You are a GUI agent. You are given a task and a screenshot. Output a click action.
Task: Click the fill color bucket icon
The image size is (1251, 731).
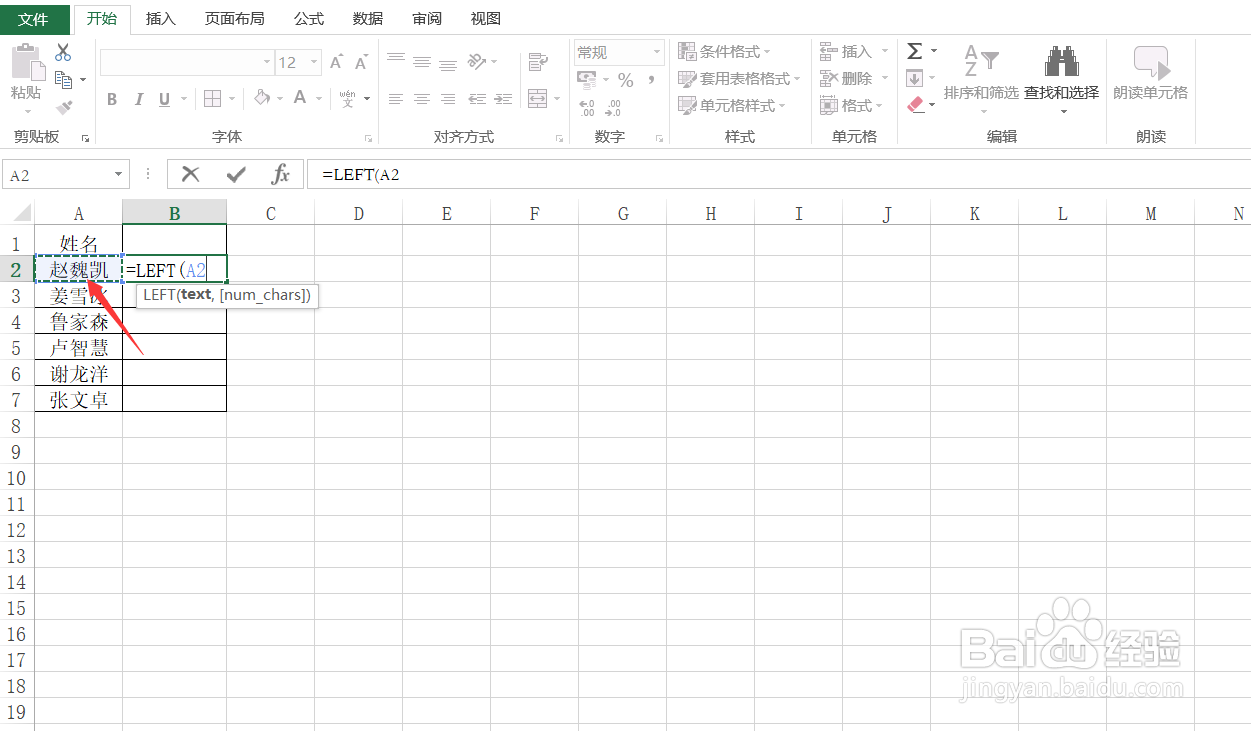(x=264, y=98)
